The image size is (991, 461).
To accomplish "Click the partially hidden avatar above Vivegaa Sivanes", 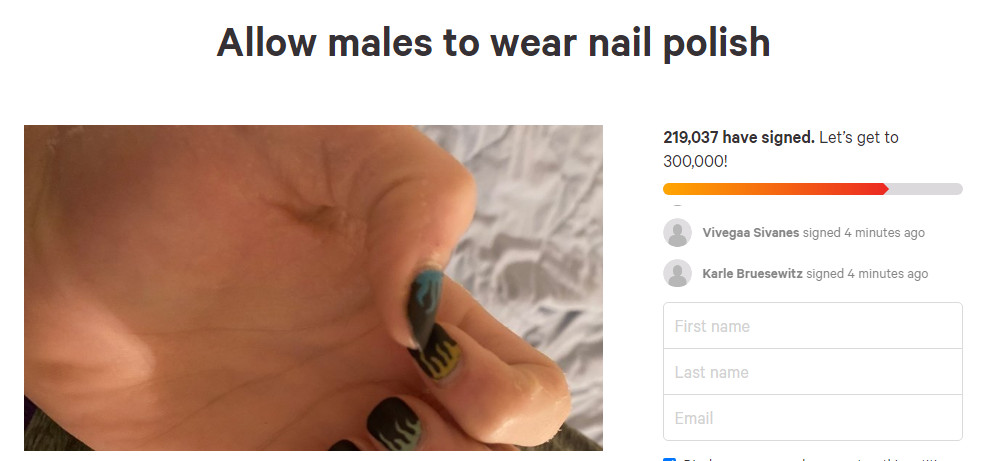I will click(677, 205).
